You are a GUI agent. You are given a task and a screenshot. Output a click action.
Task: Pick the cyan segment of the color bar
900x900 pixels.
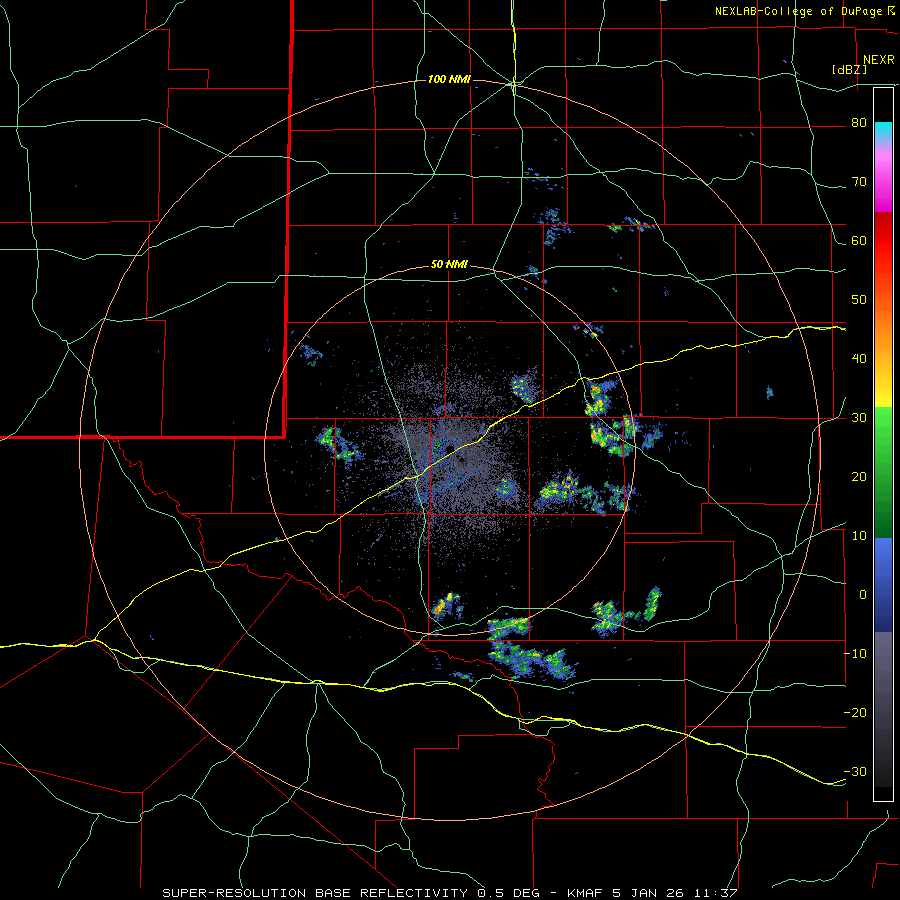coord(883,132)
